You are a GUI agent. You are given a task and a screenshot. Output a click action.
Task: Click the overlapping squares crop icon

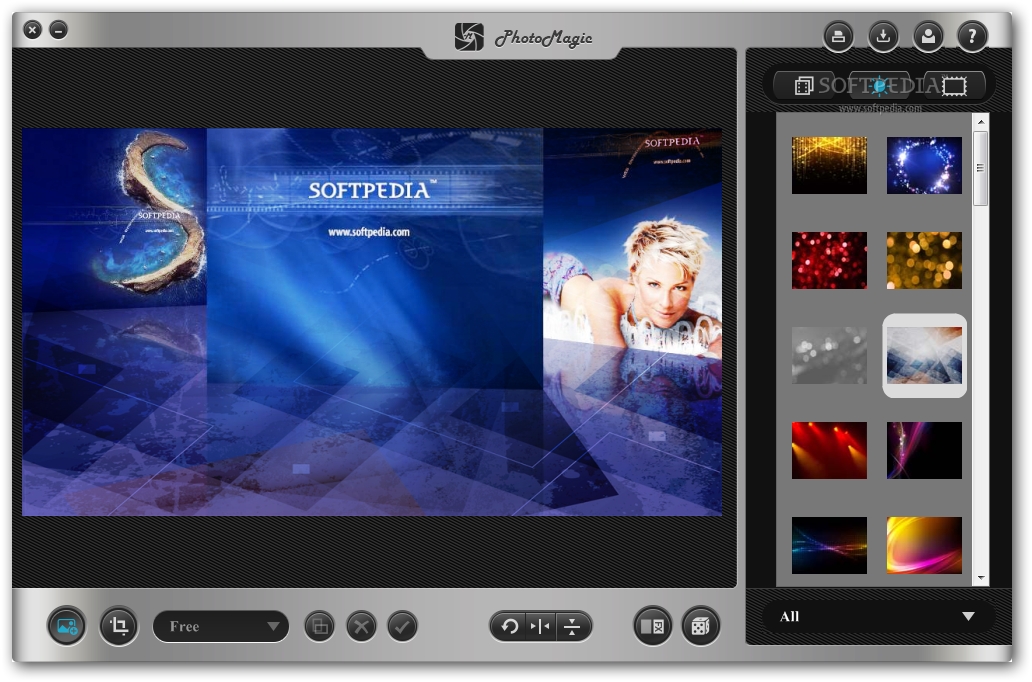319,627
